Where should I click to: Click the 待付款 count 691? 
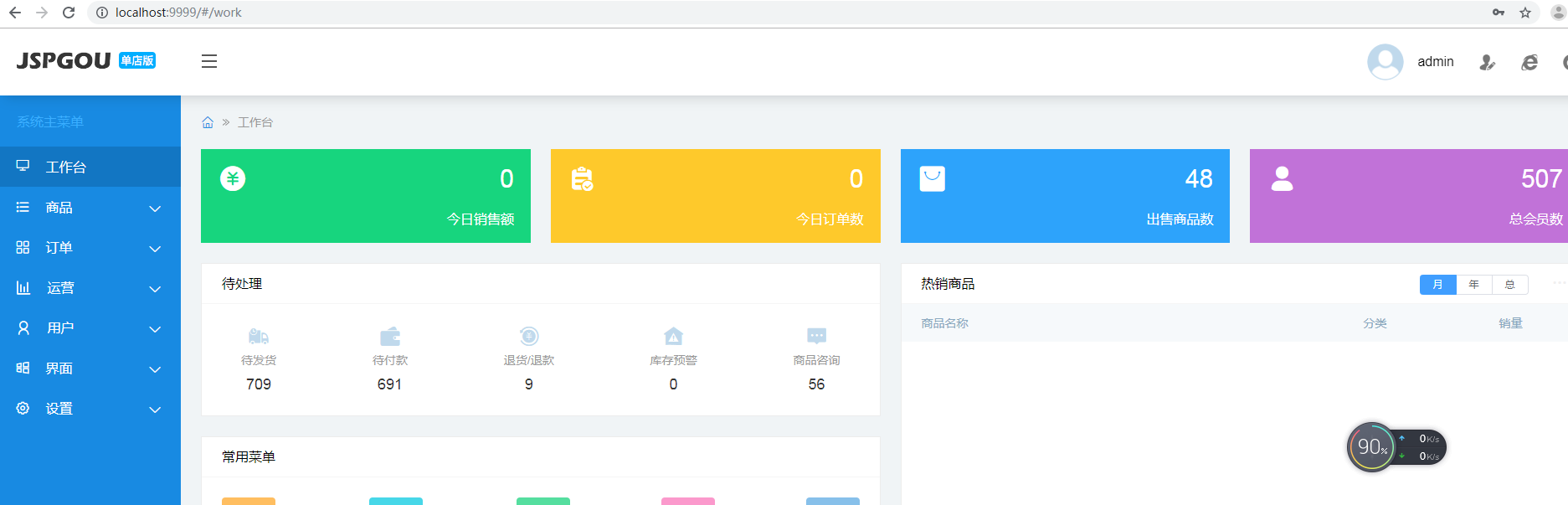pos(390,384)
